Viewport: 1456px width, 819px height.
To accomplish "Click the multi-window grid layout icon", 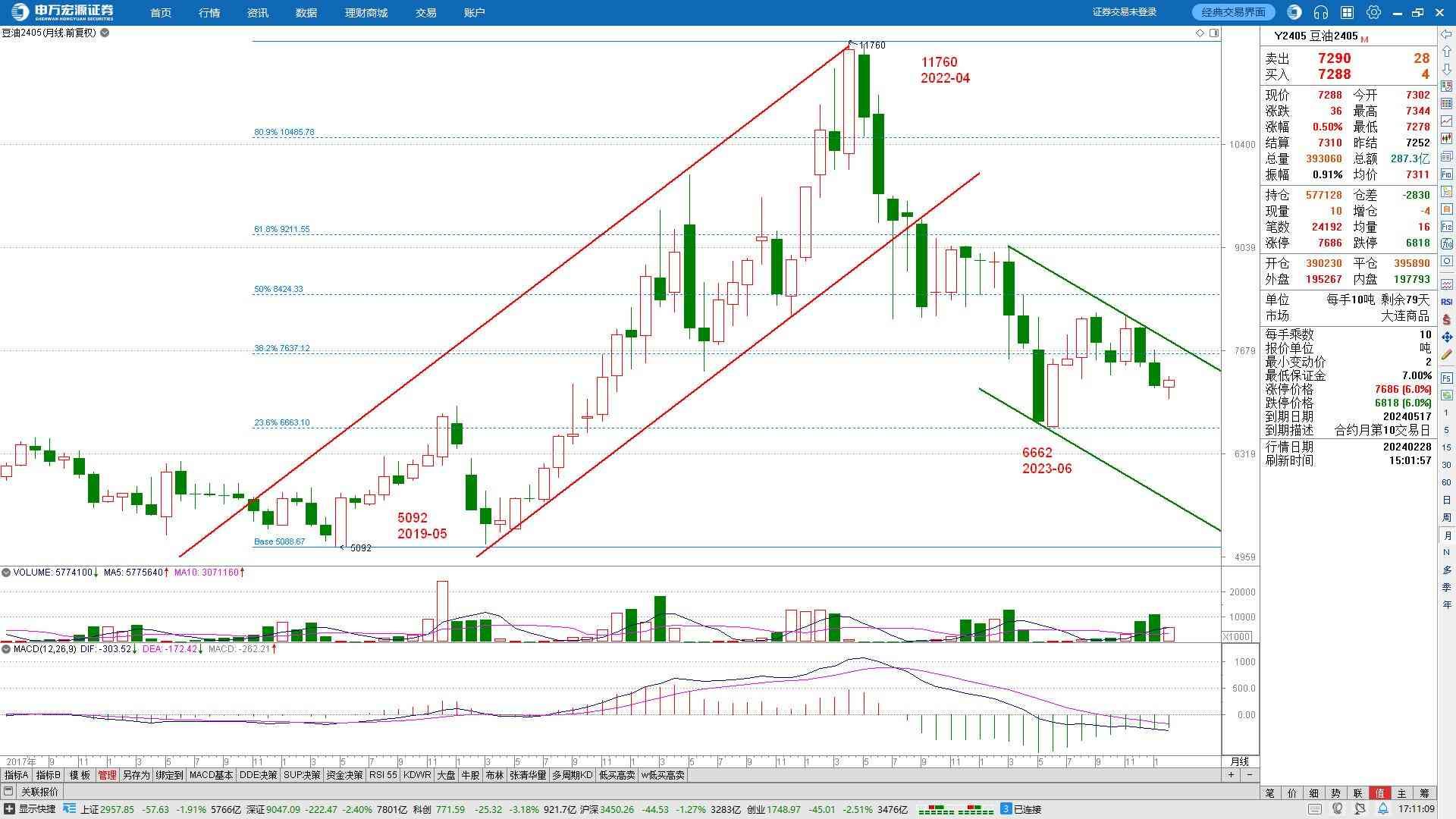I will pyautogui.click(x=1347, y=12).
